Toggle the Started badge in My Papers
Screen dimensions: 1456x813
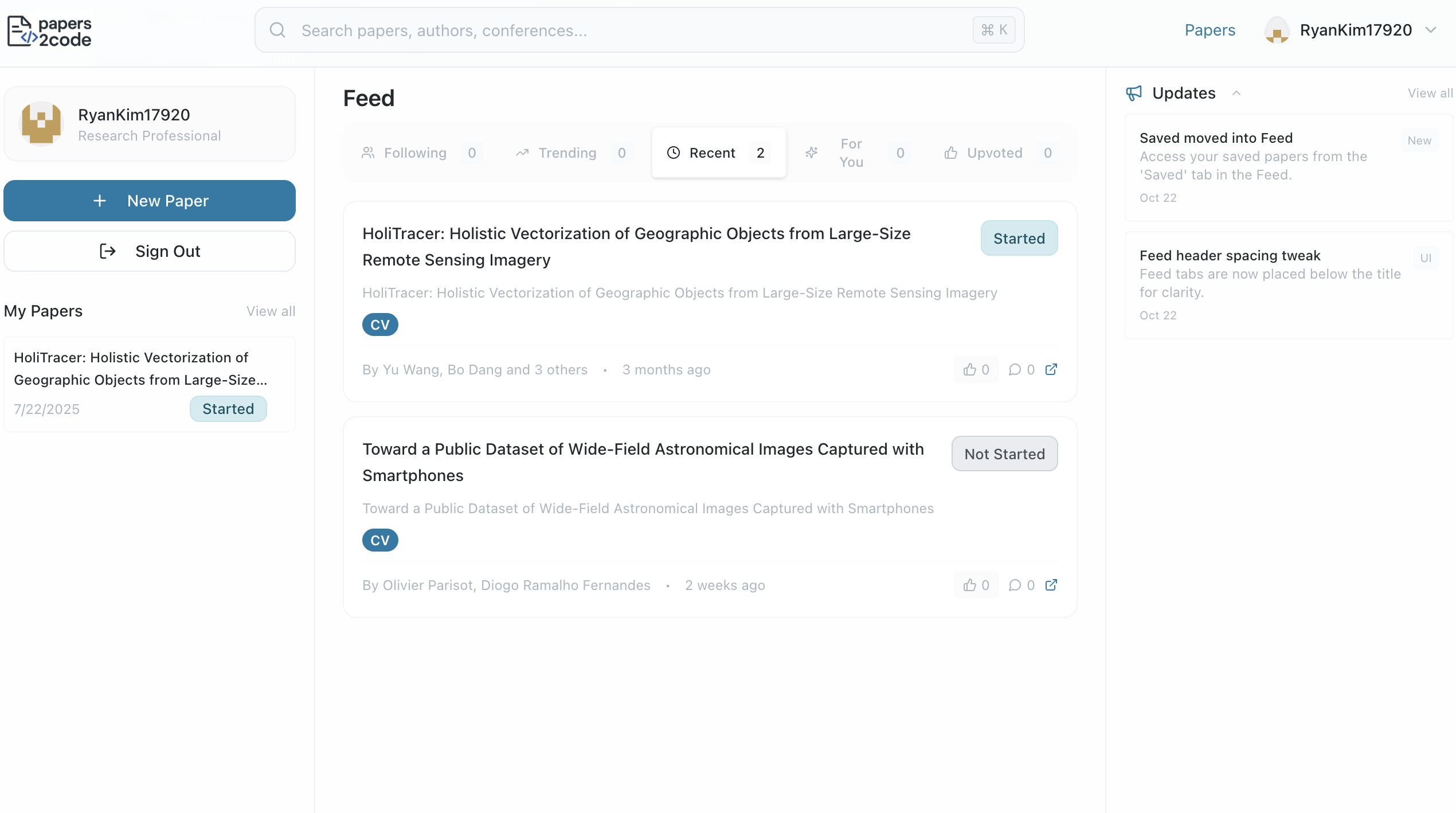click(228, 409)
